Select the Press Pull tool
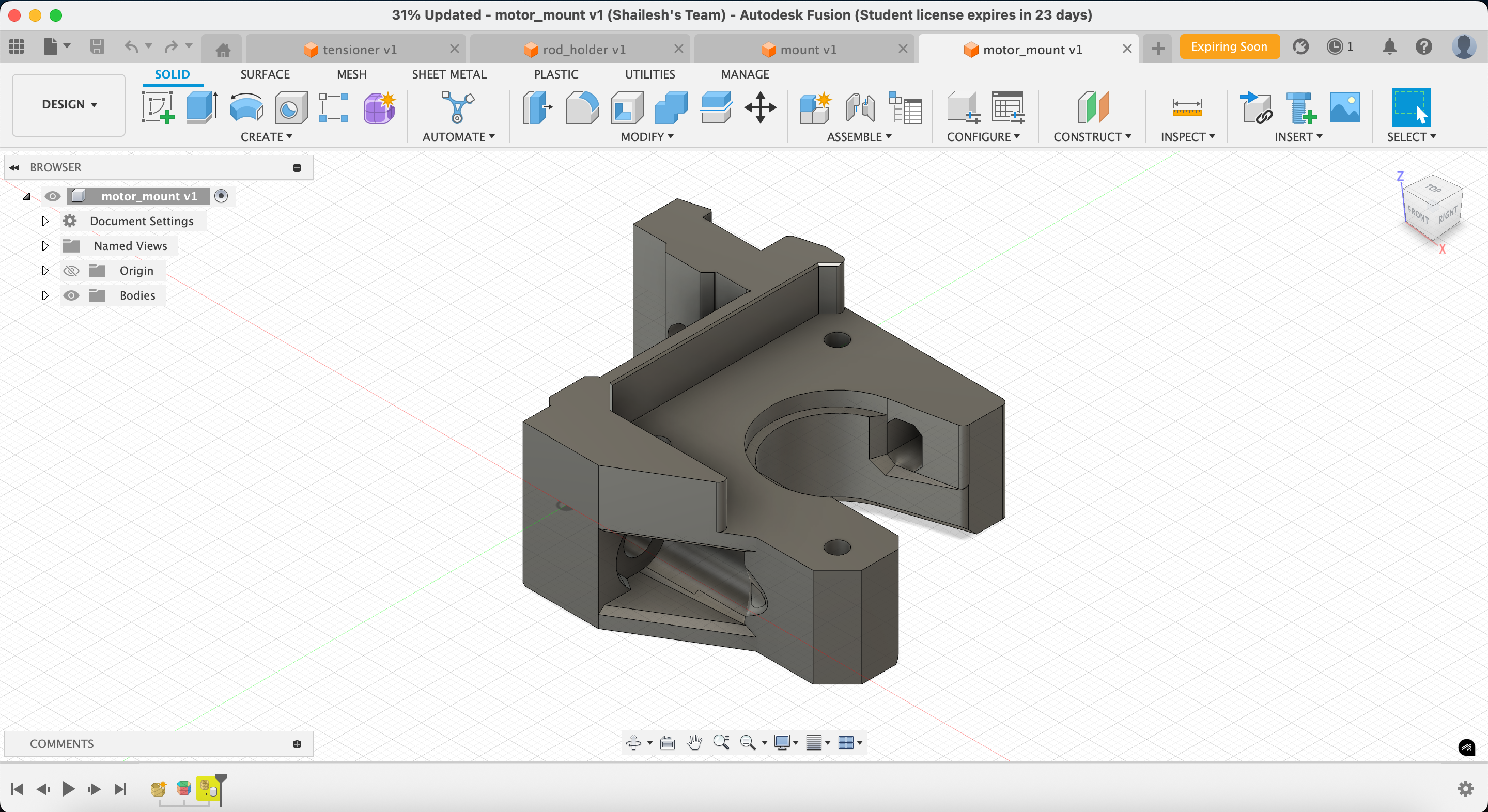The image size is (1488, 812). 537,107
